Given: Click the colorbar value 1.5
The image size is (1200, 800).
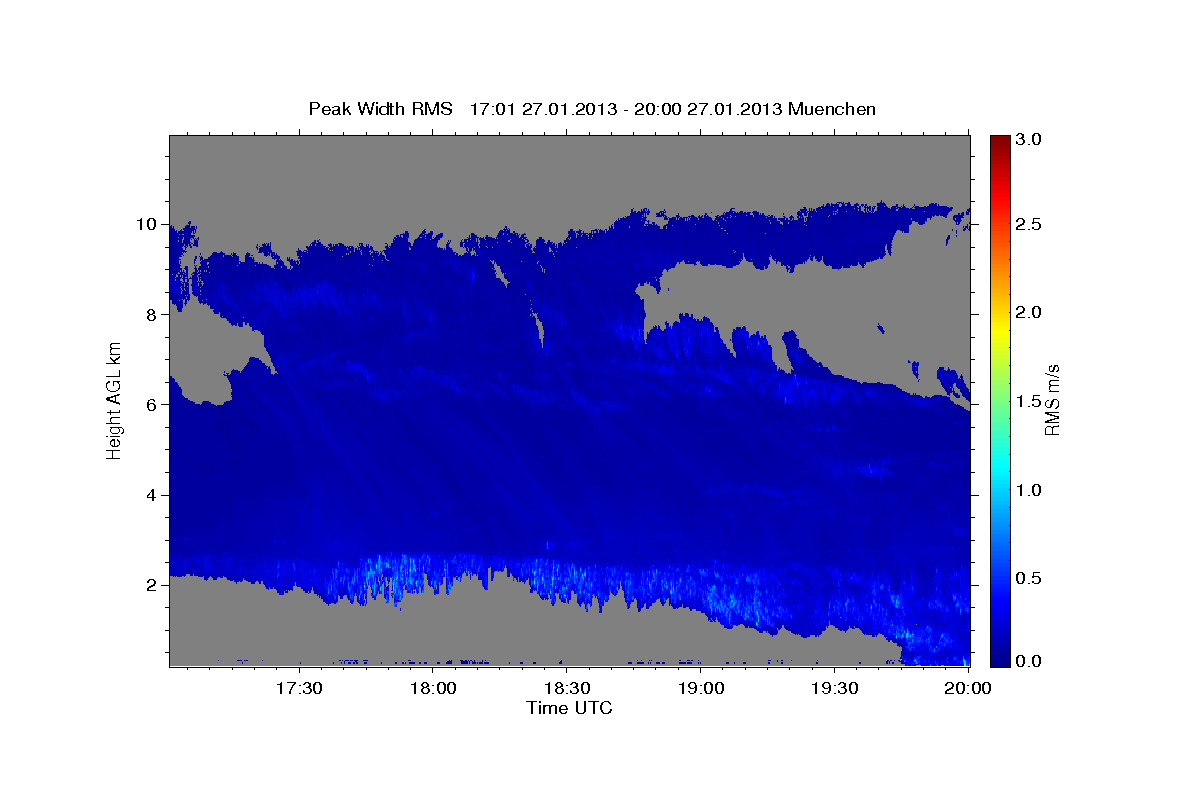Looking at the screenshot, I should click(1030, 401).
